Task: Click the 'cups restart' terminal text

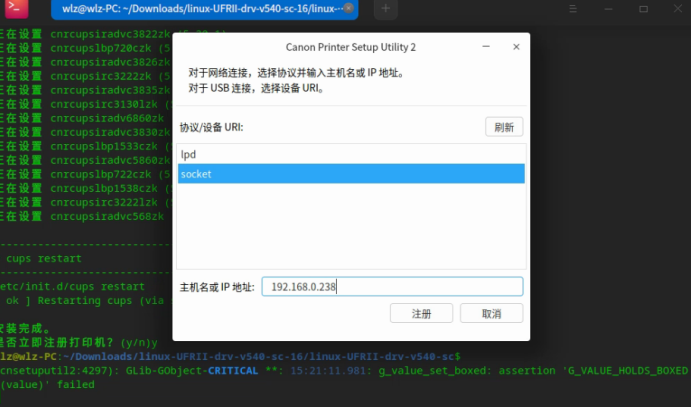Action: 44,258
